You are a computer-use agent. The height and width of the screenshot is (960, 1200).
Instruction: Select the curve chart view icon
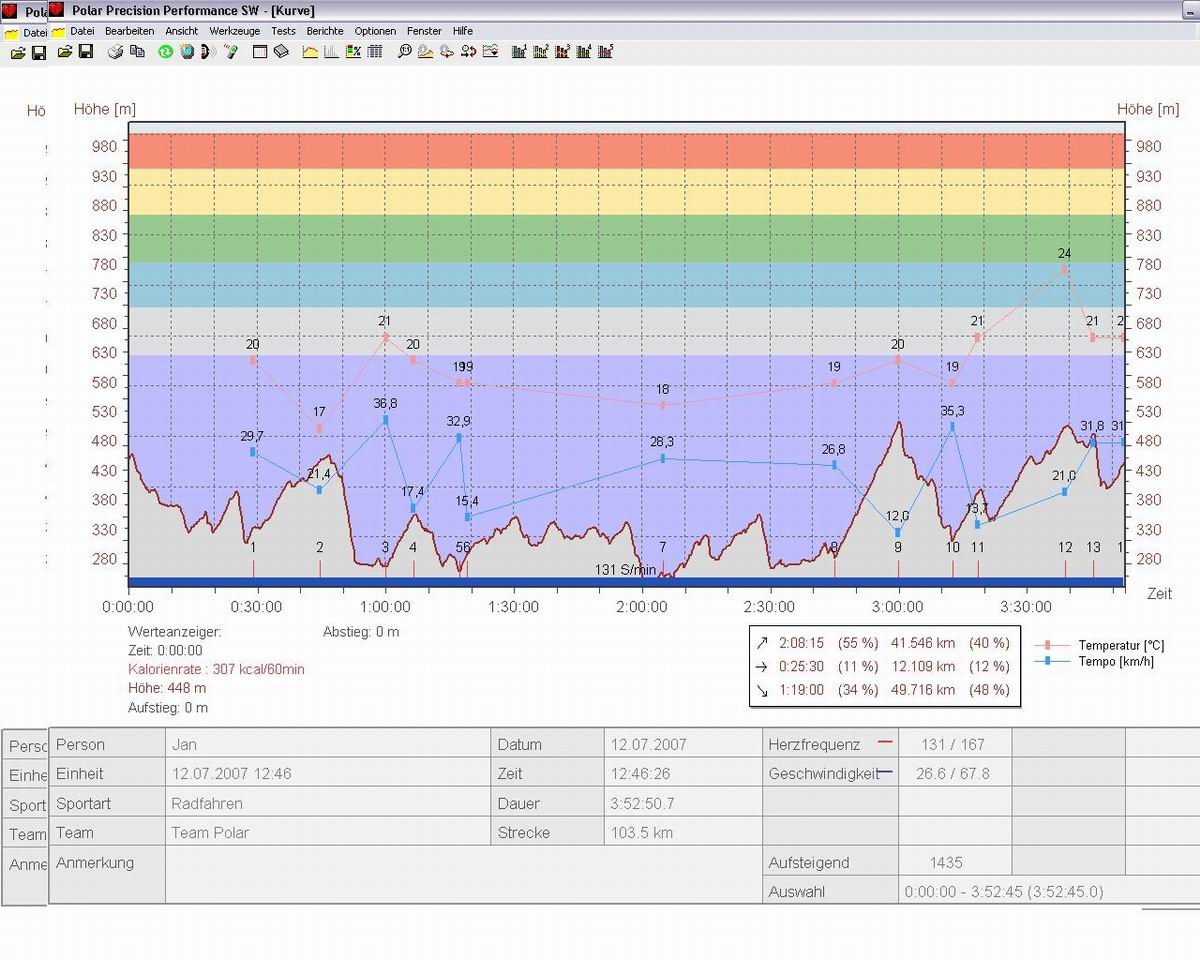point(310,52)
